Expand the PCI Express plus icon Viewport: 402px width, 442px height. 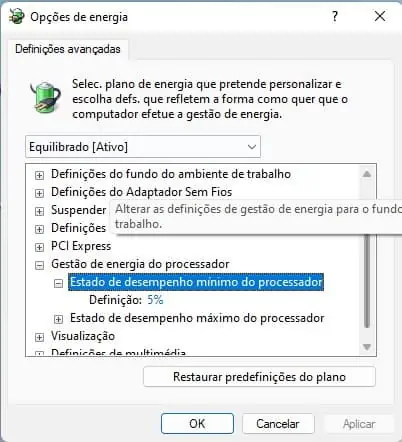(x=39, y=247)
